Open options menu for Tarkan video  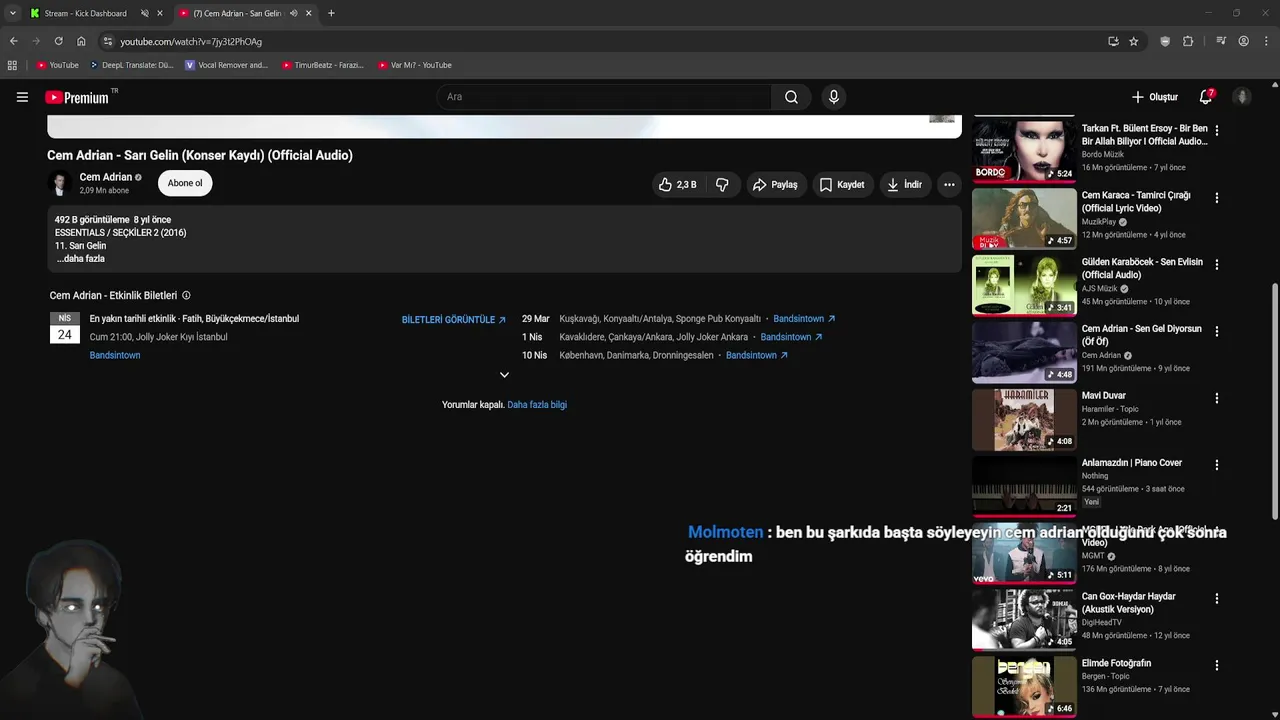point(1217,130)
